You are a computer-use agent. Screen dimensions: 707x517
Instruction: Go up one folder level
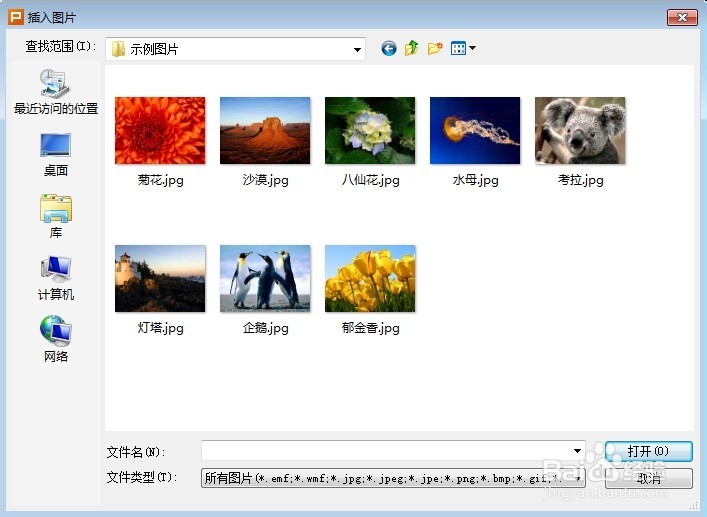tap(411, 48)
